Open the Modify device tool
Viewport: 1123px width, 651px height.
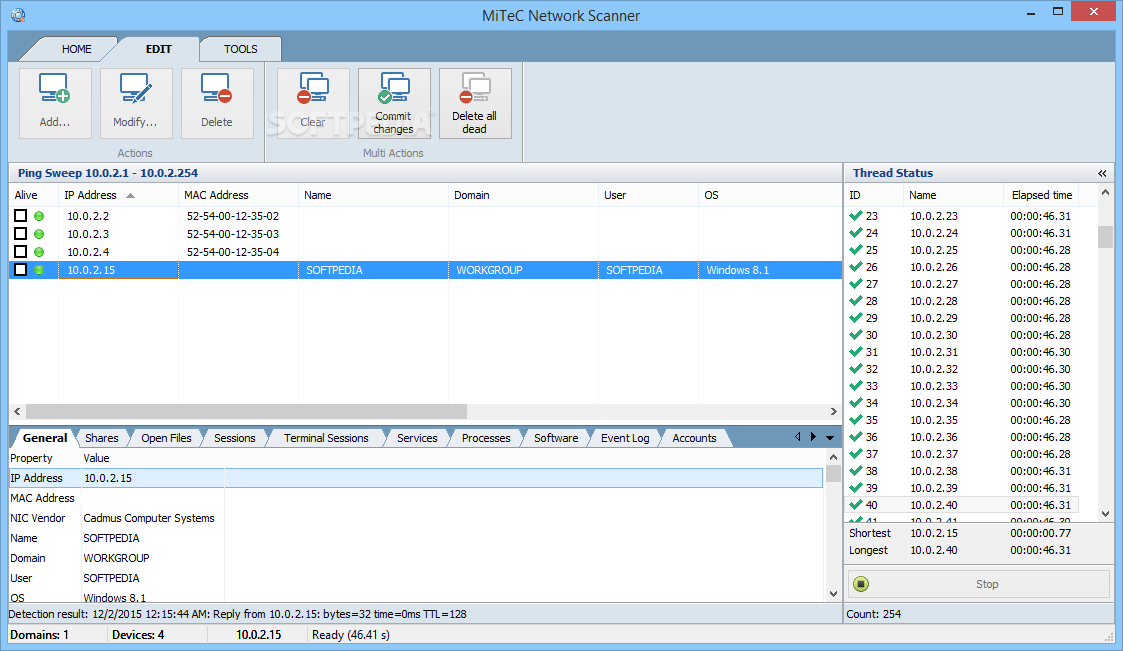[x=135, y=89]
